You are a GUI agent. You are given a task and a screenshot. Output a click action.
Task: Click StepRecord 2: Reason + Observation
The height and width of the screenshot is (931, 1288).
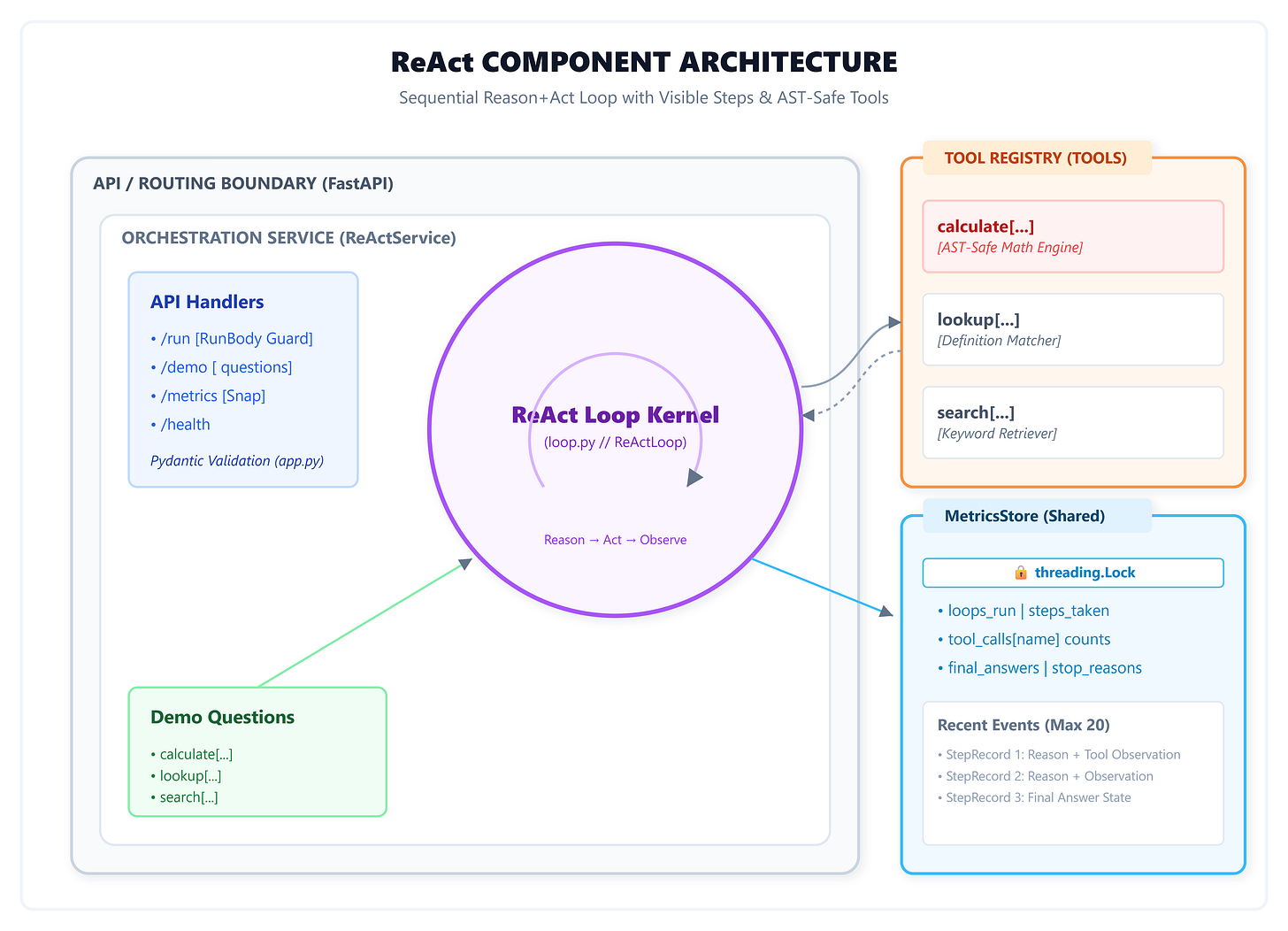[1046, 776]
